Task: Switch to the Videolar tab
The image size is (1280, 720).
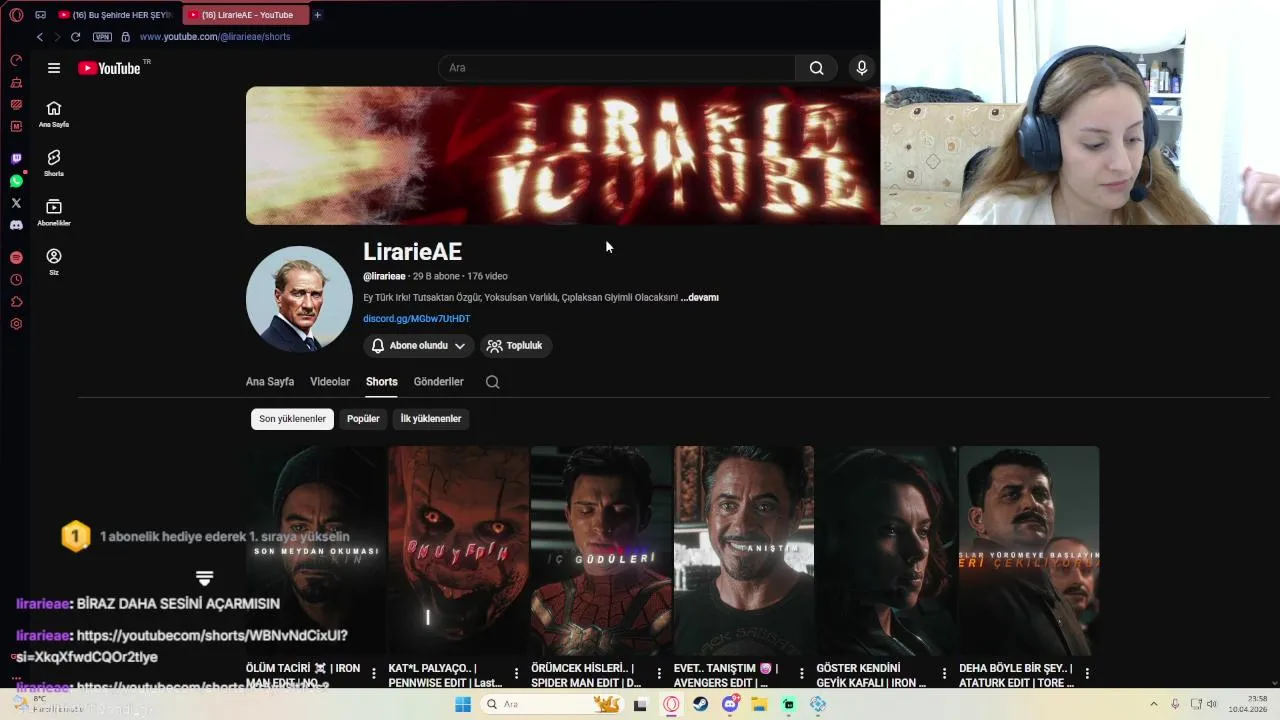Action: (x=330, y=382)
